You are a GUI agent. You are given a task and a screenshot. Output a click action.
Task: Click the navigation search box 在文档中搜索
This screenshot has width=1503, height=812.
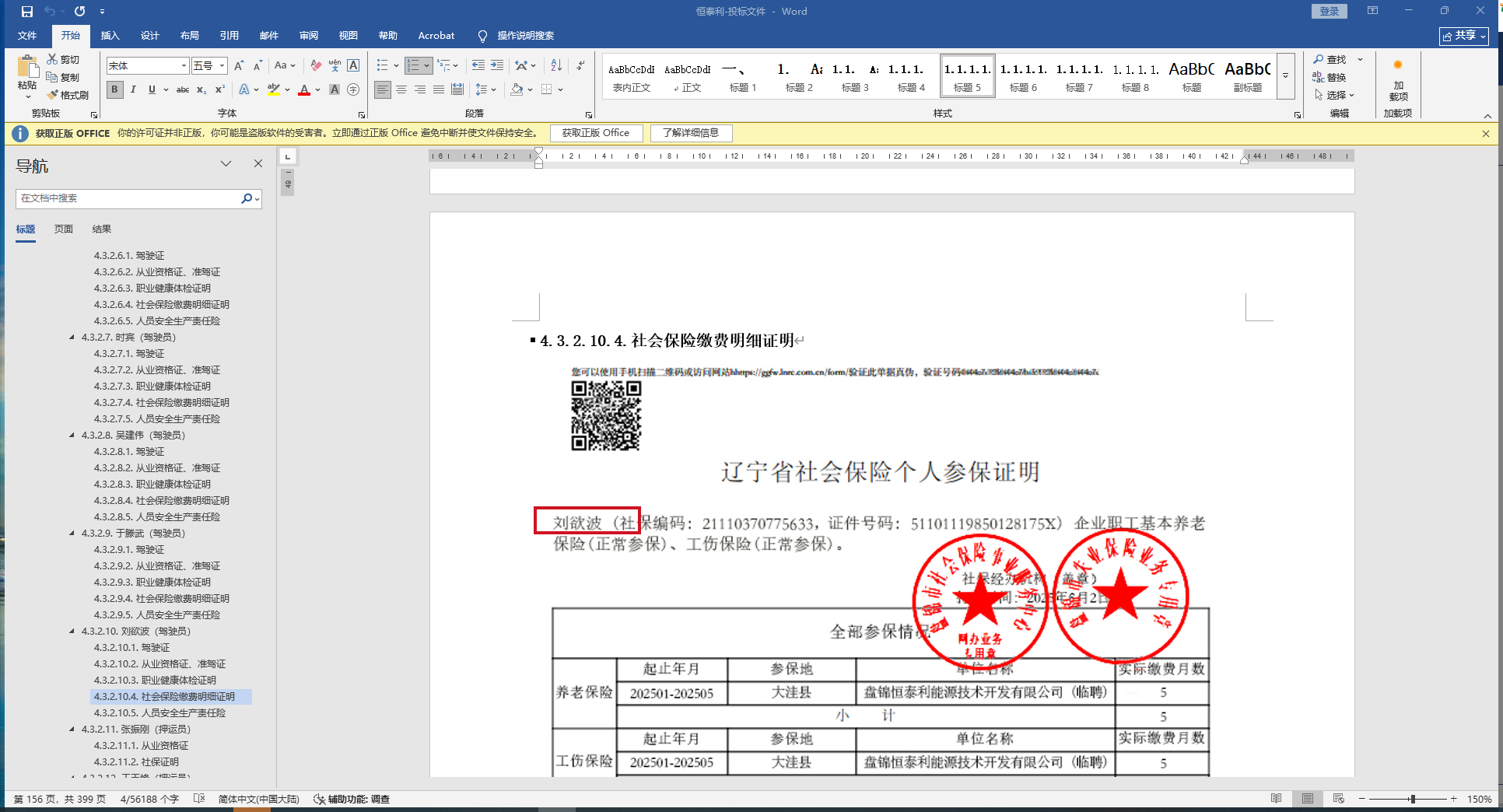pyautogui.click(x=128, y=199)
